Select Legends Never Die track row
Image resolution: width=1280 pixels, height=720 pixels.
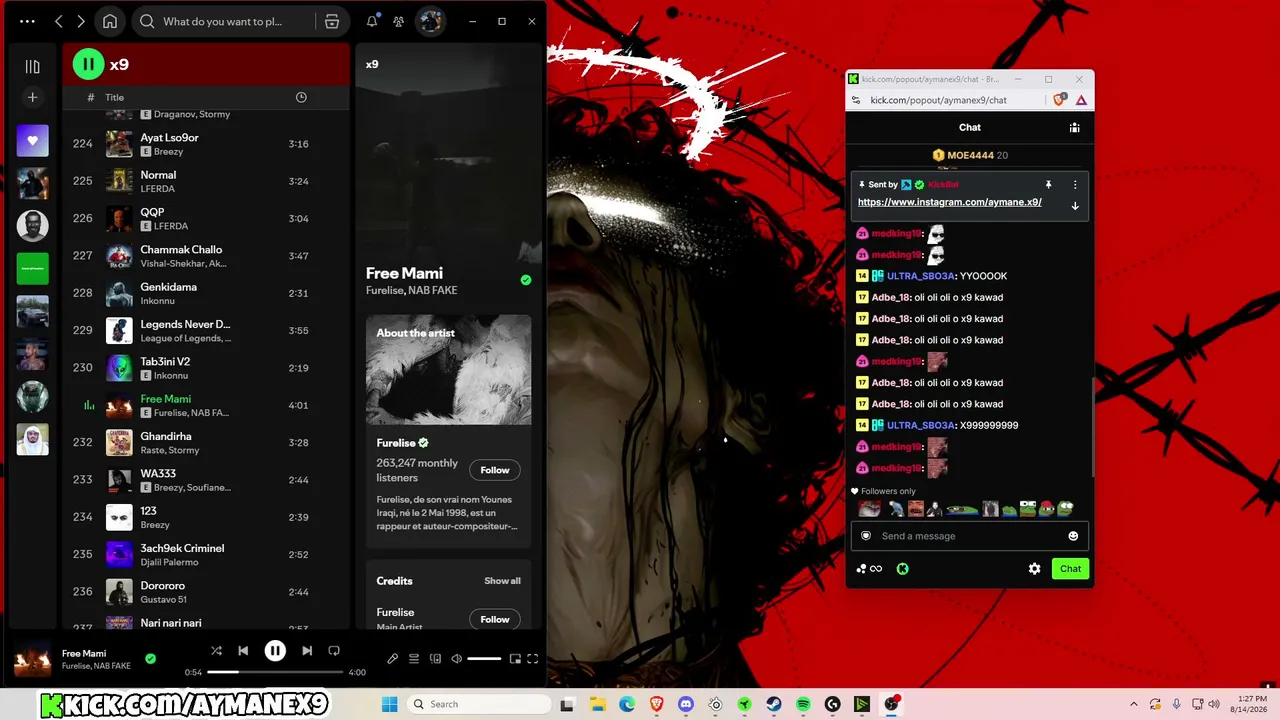coord(206,330)
